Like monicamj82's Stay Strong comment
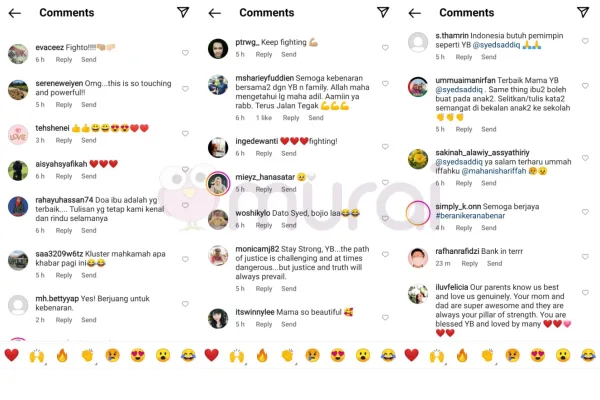This screenshot has width=600, height=400. (x=385, y=255)
